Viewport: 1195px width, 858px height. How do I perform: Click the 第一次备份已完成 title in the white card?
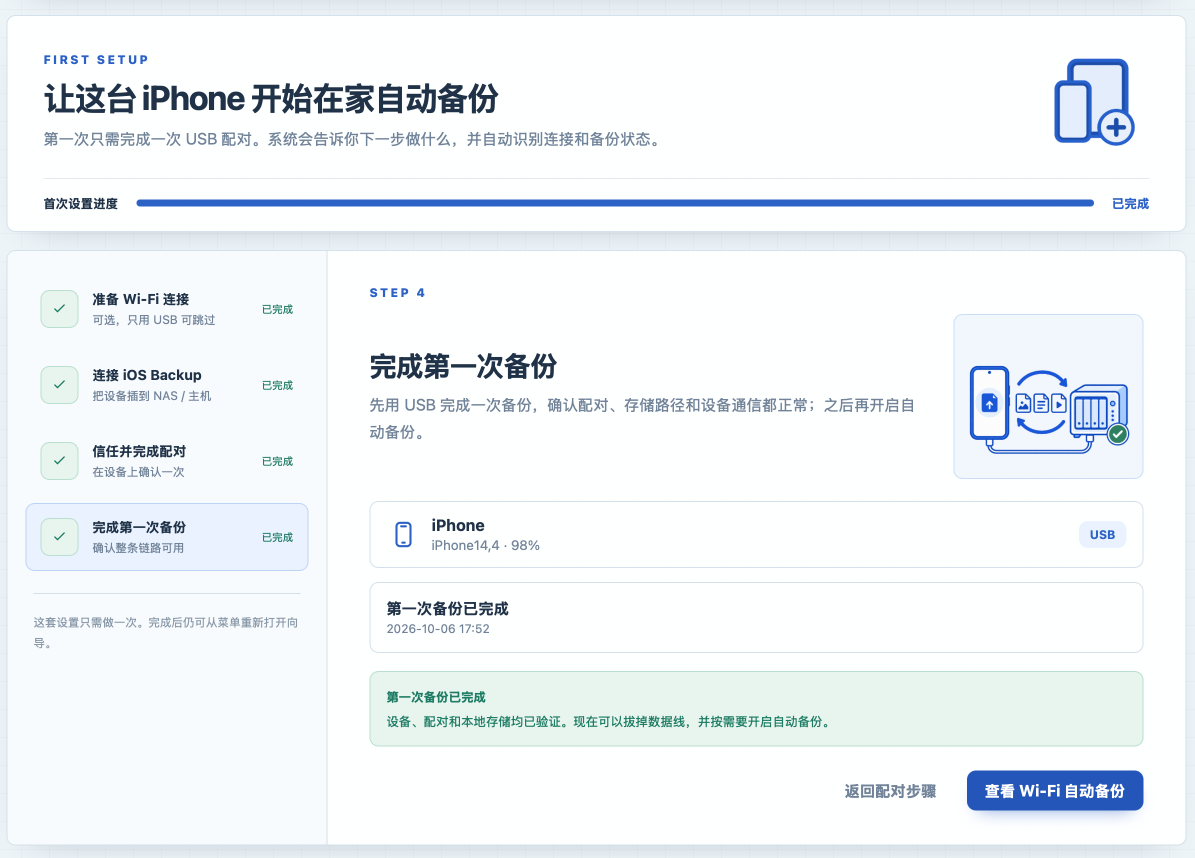tap(447, 609)
